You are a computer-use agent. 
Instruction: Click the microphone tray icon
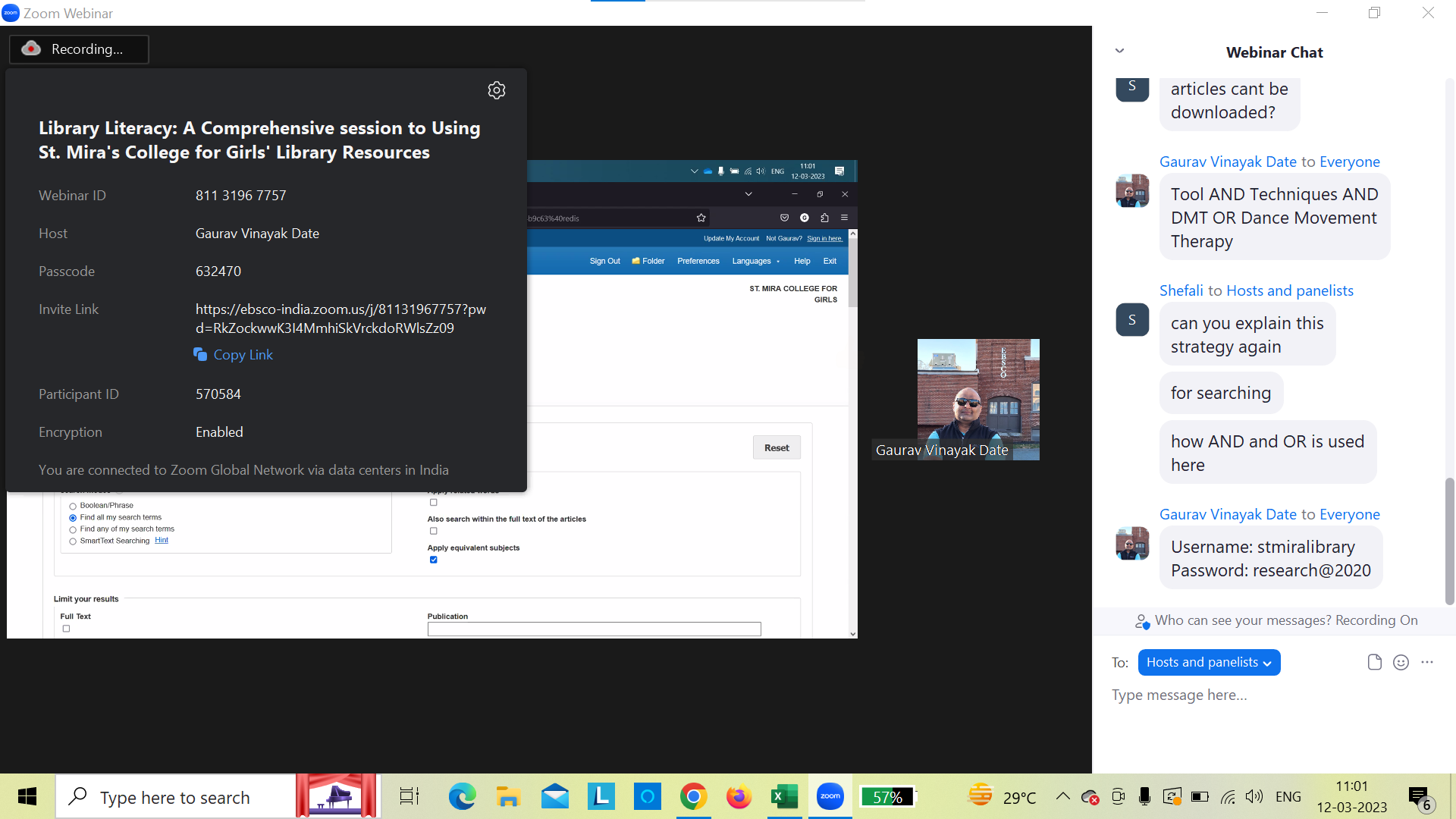coord(1144,796)
